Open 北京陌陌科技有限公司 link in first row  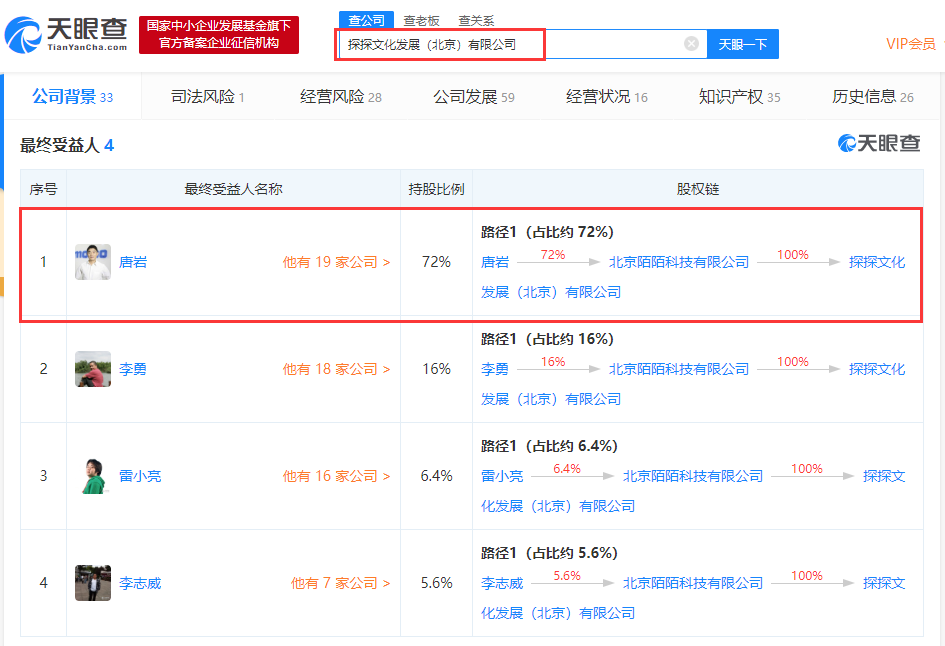point(679,262)
